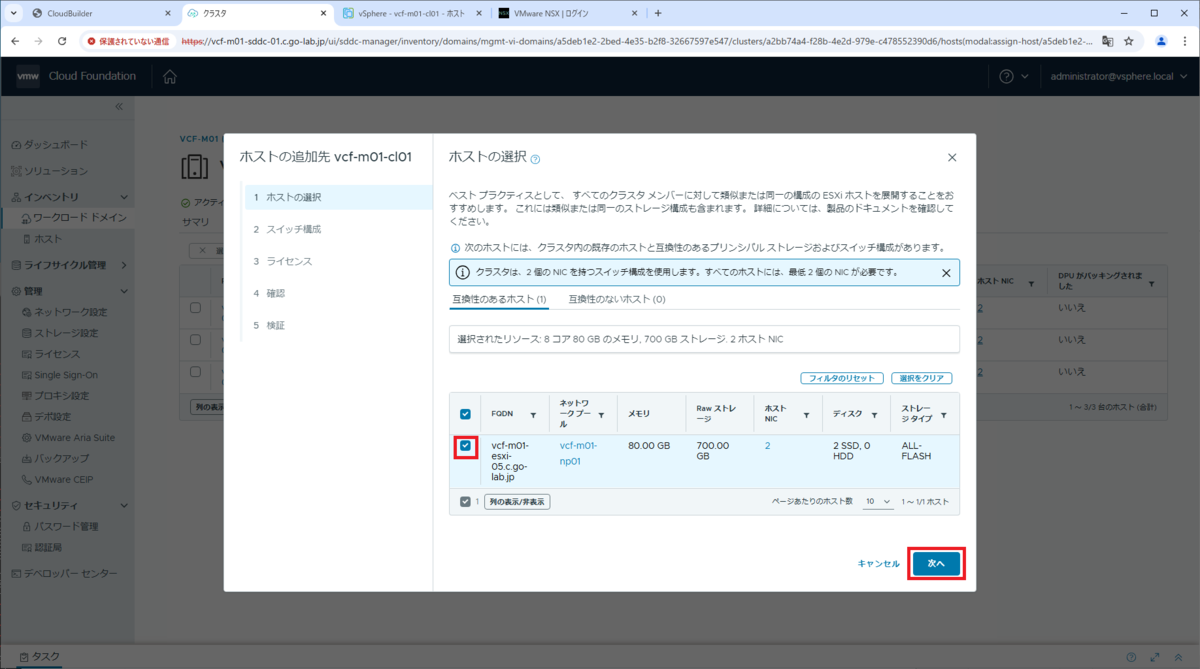Toggle the selected-count checkbox in table footer
1200x669 pixels.
[465, 502]
